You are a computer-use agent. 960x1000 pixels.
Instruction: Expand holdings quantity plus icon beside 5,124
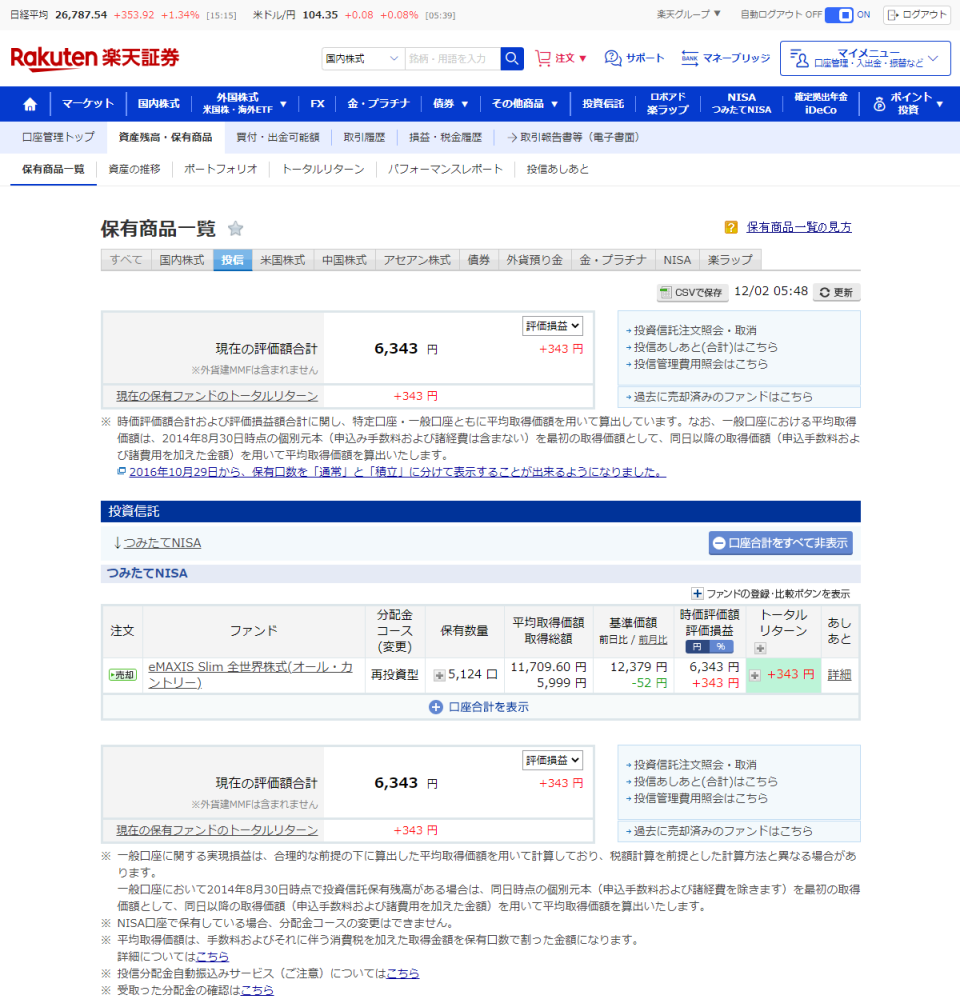(x=439, y=675)
